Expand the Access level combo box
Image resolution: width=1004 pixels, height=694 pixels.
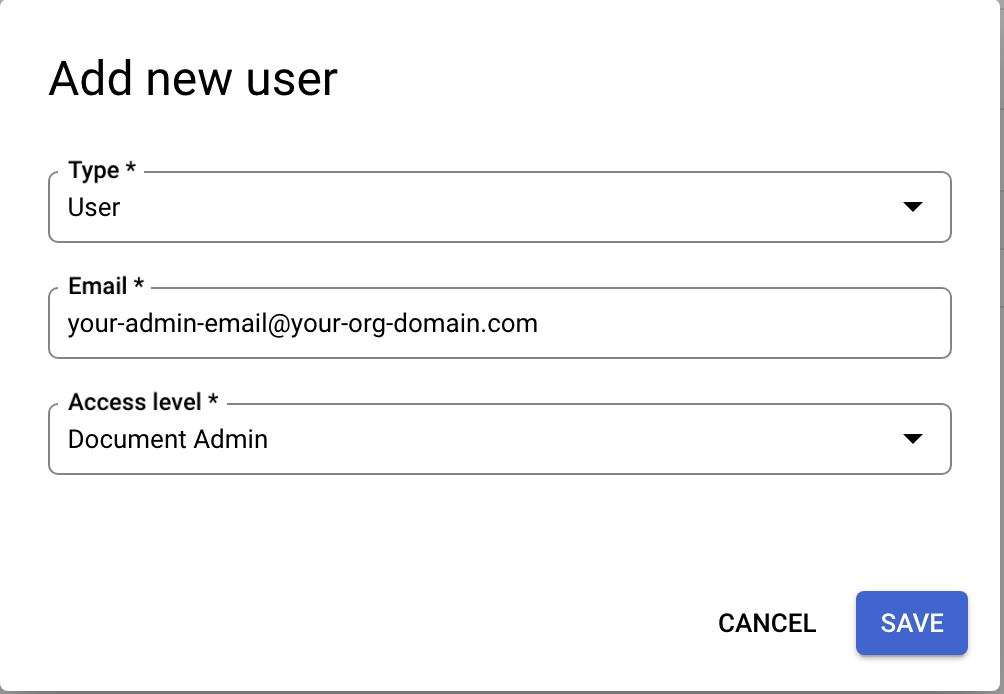[x=499, y=439]
